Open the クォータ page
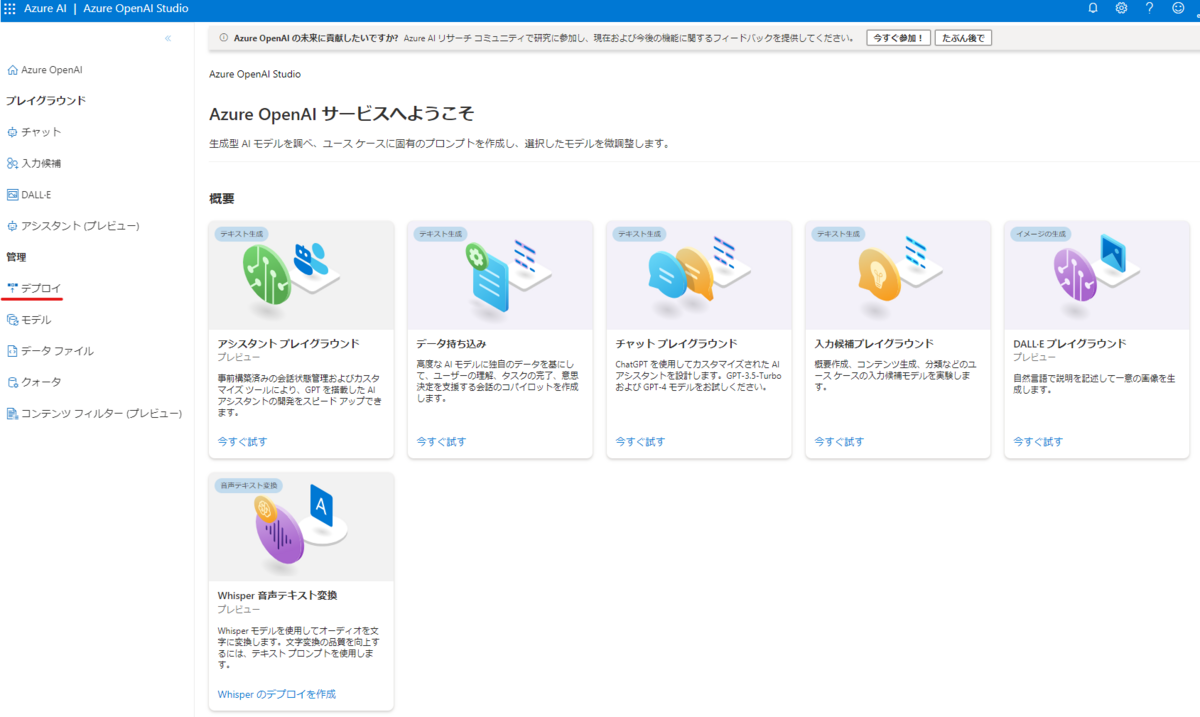The width and height of the screenshot is (1200, 717). tap(43, 381)
